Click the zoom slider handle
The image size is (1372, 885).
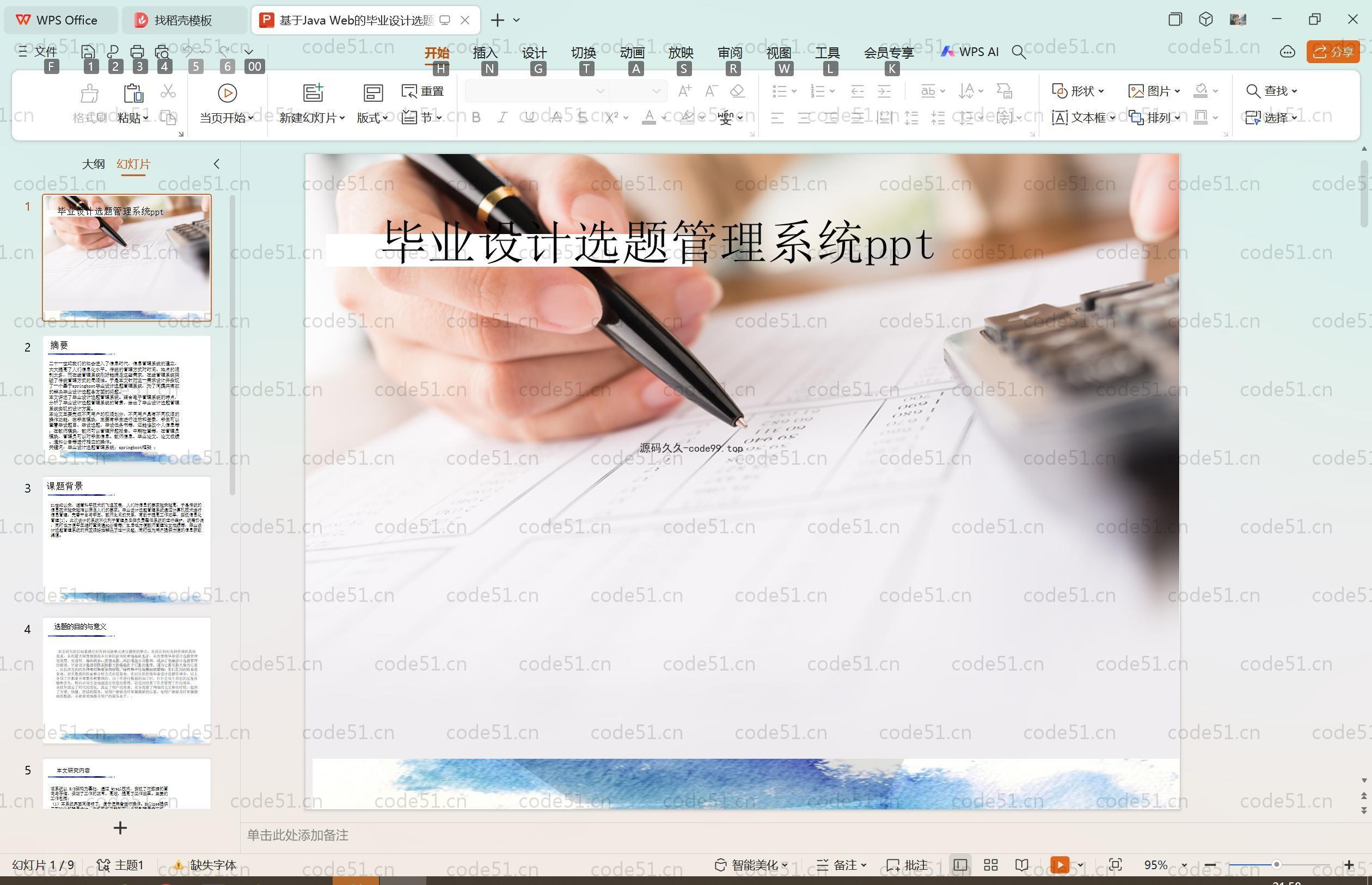pyautogui.click(x=1276, y=864)
